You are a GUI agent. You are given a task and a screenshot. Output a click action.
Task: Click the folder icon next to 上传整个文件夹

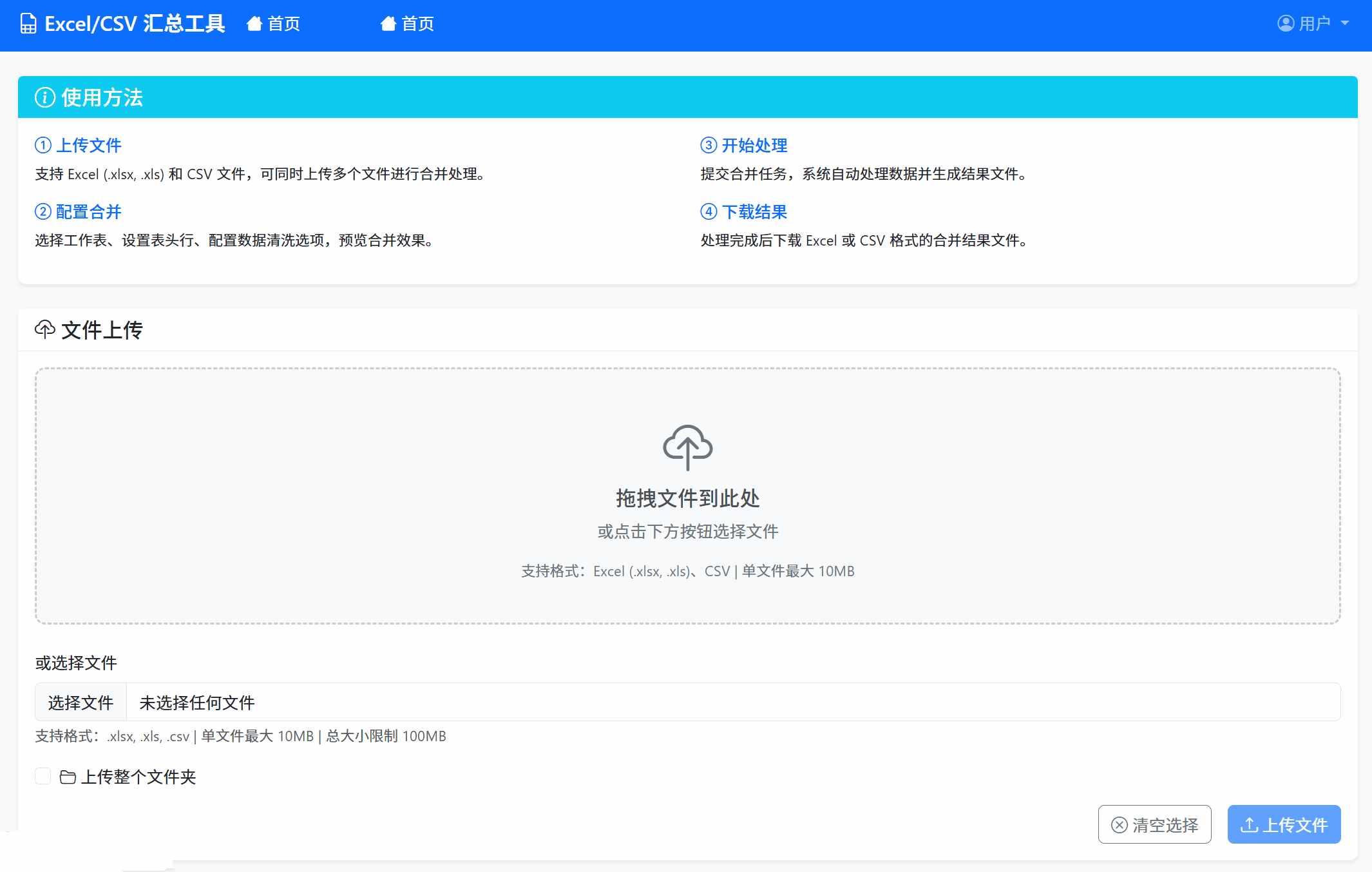68,777
